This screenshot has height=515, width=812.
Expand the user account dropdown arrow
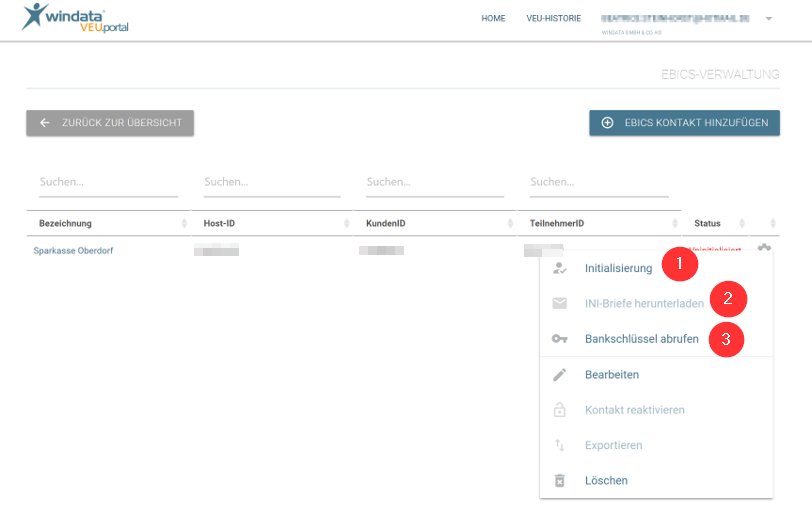[768, 19]
